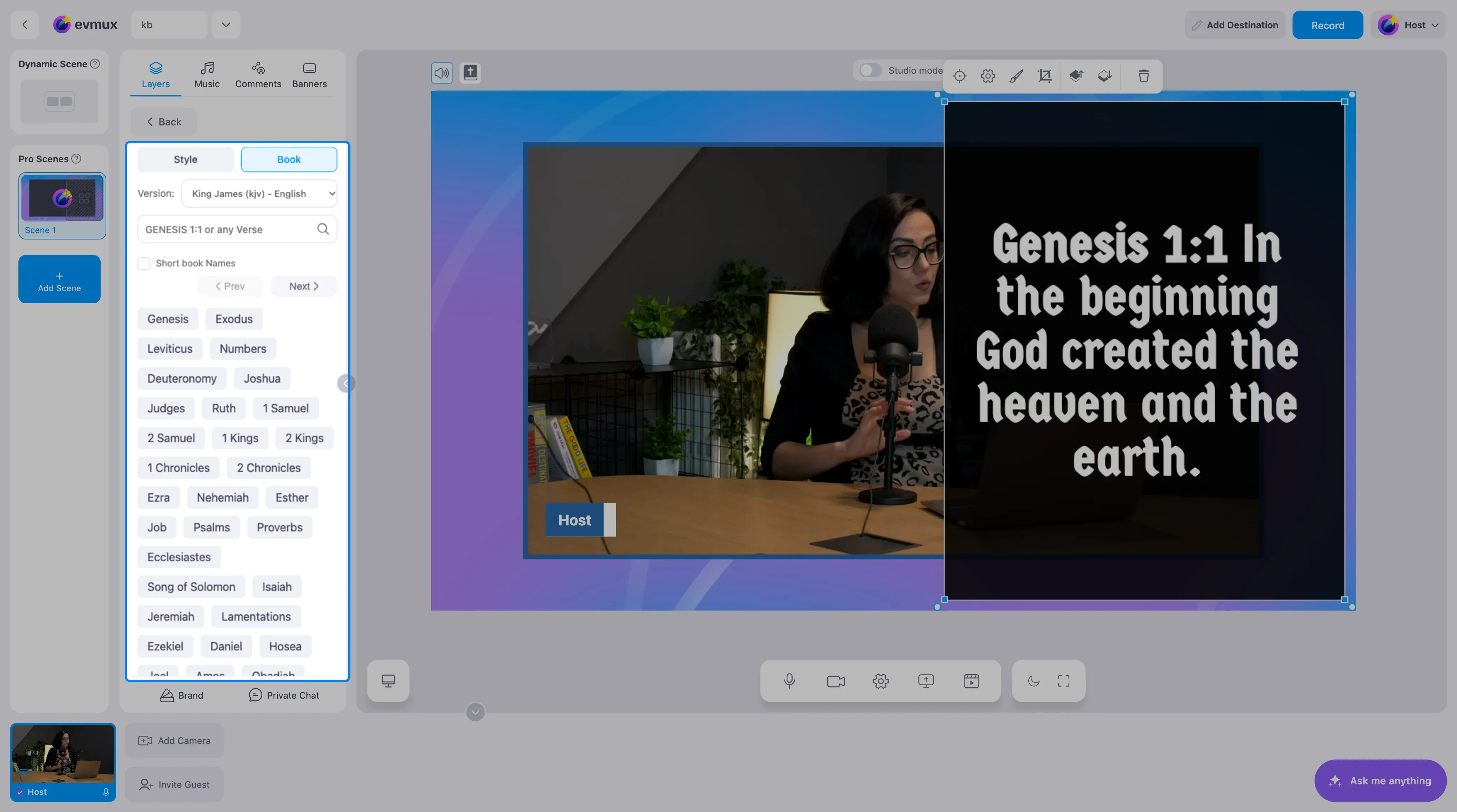Image resolution: width=1457 pixels, height=812 pixels.
Task: Open the Banners tab
Action: point(309,75)
